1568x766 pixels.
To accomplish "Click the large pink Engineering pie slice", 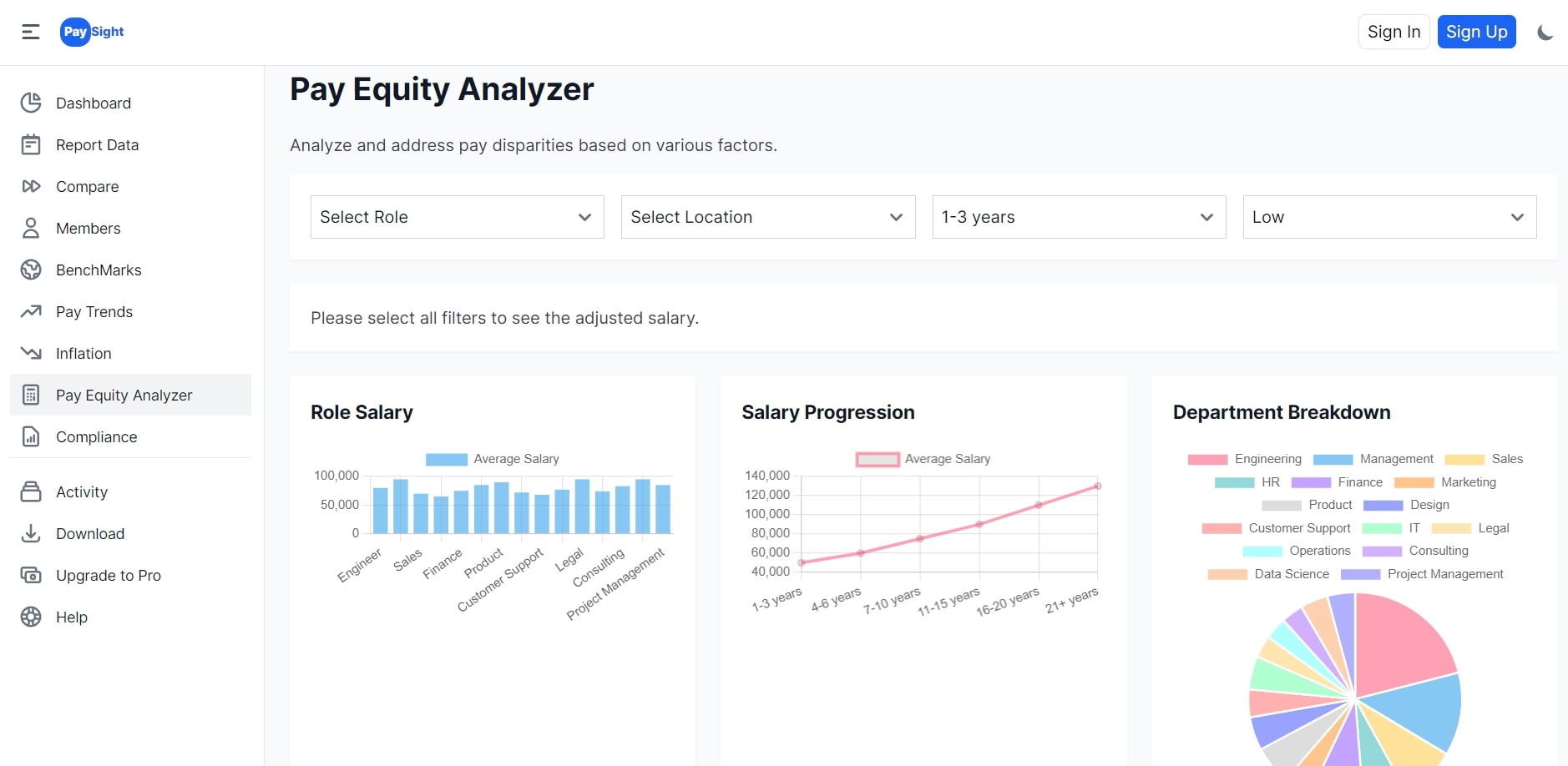I will click(x=1399, y=647).
